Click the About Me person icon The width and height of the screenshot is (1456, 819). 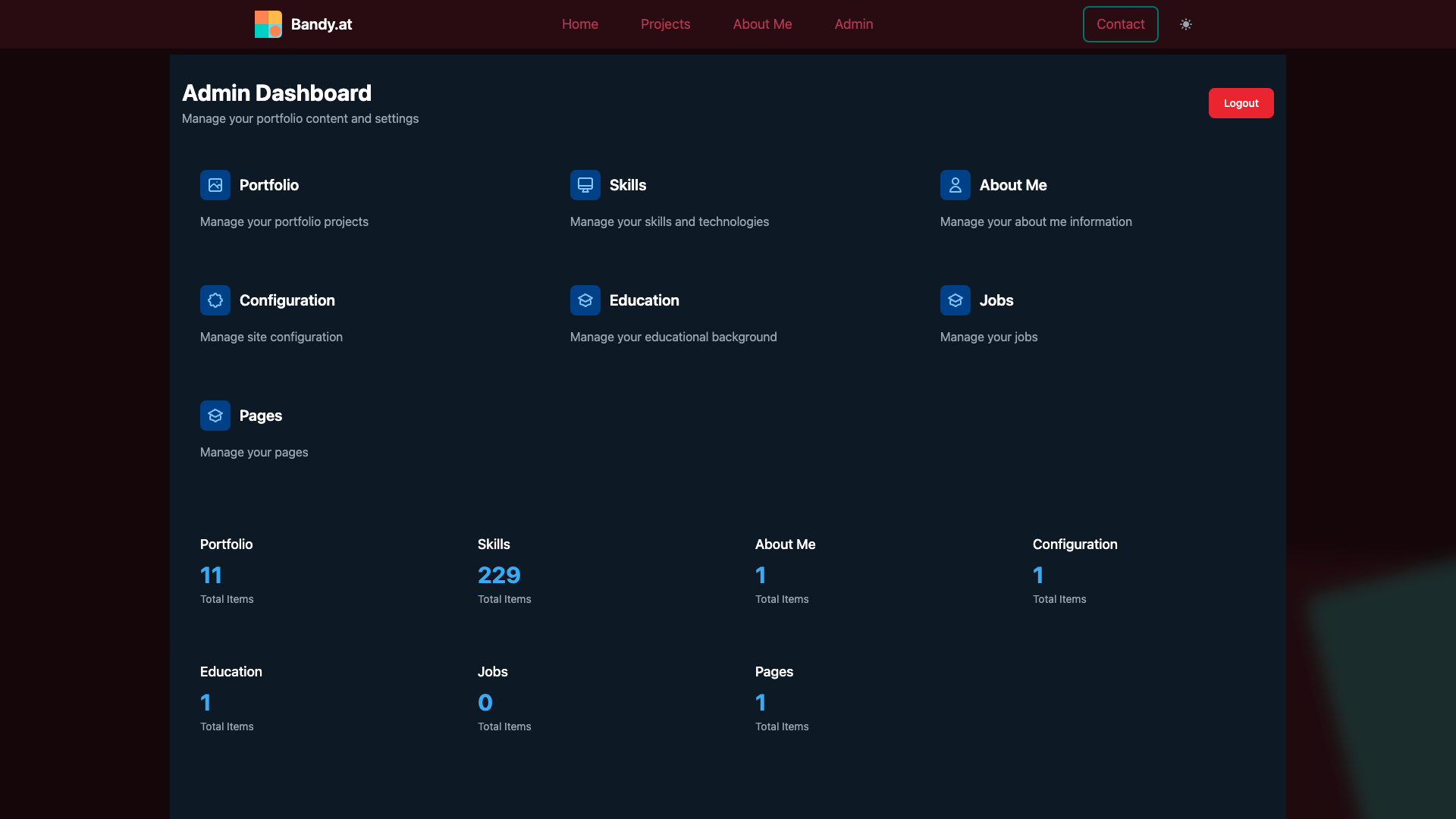(955, 185)
